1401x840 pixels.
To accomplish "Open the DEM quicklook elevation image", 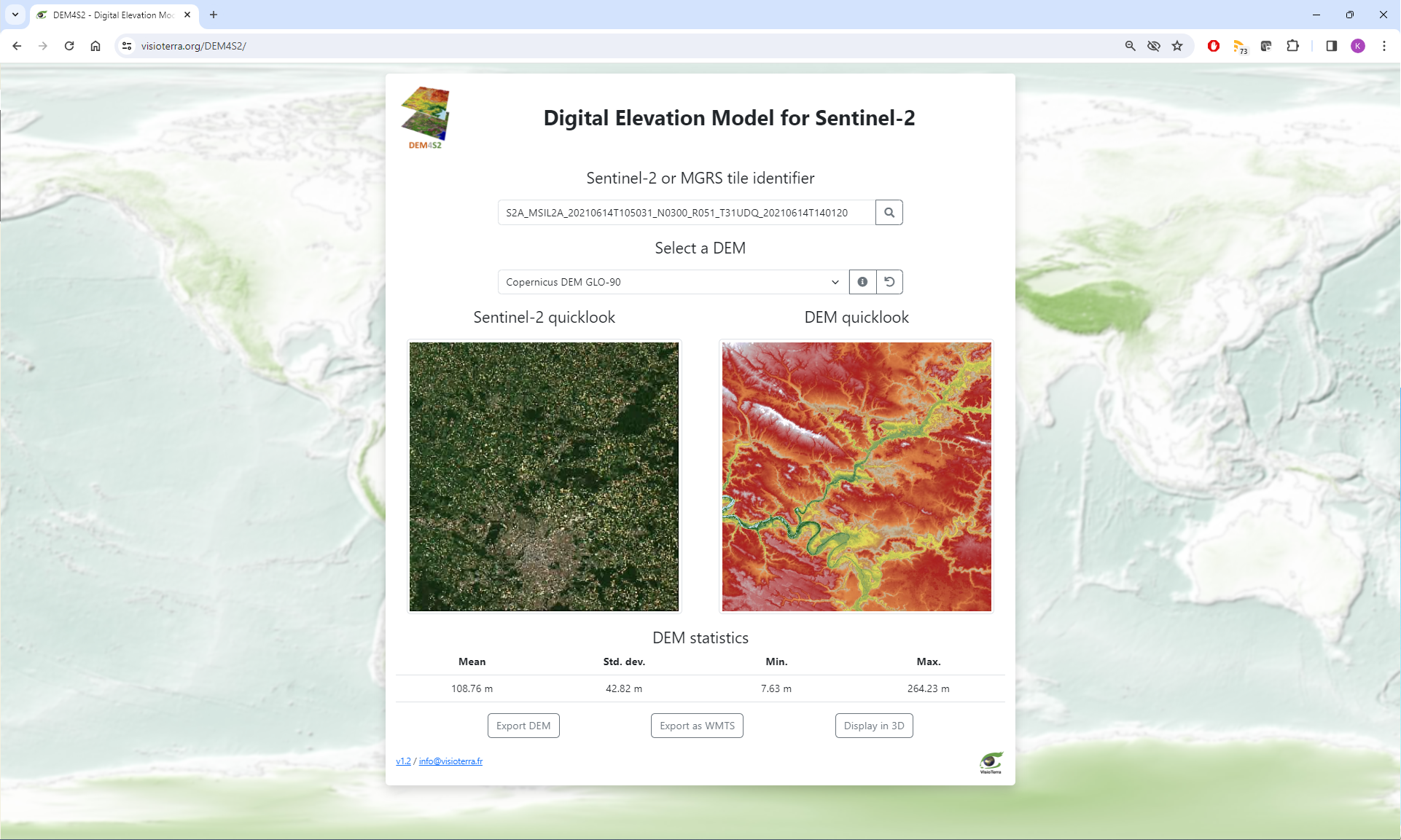I will [x=856, y=476].
